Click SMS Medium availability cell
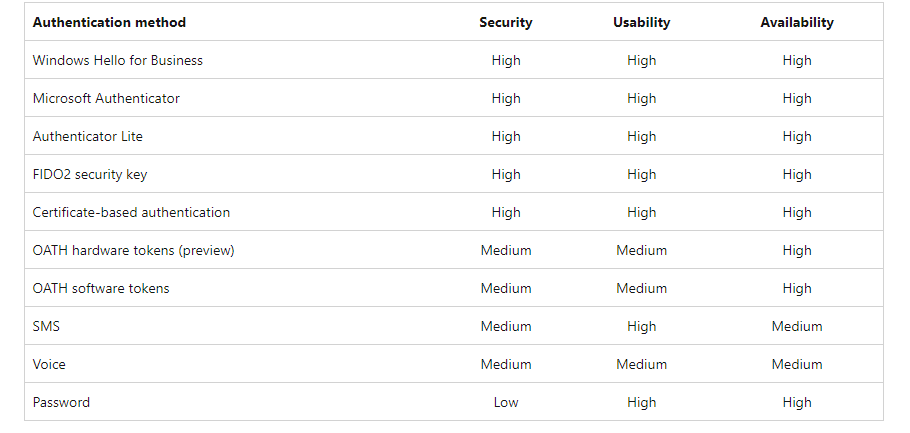The width and height of the screenshot is (910, 433). coord(797,326)
